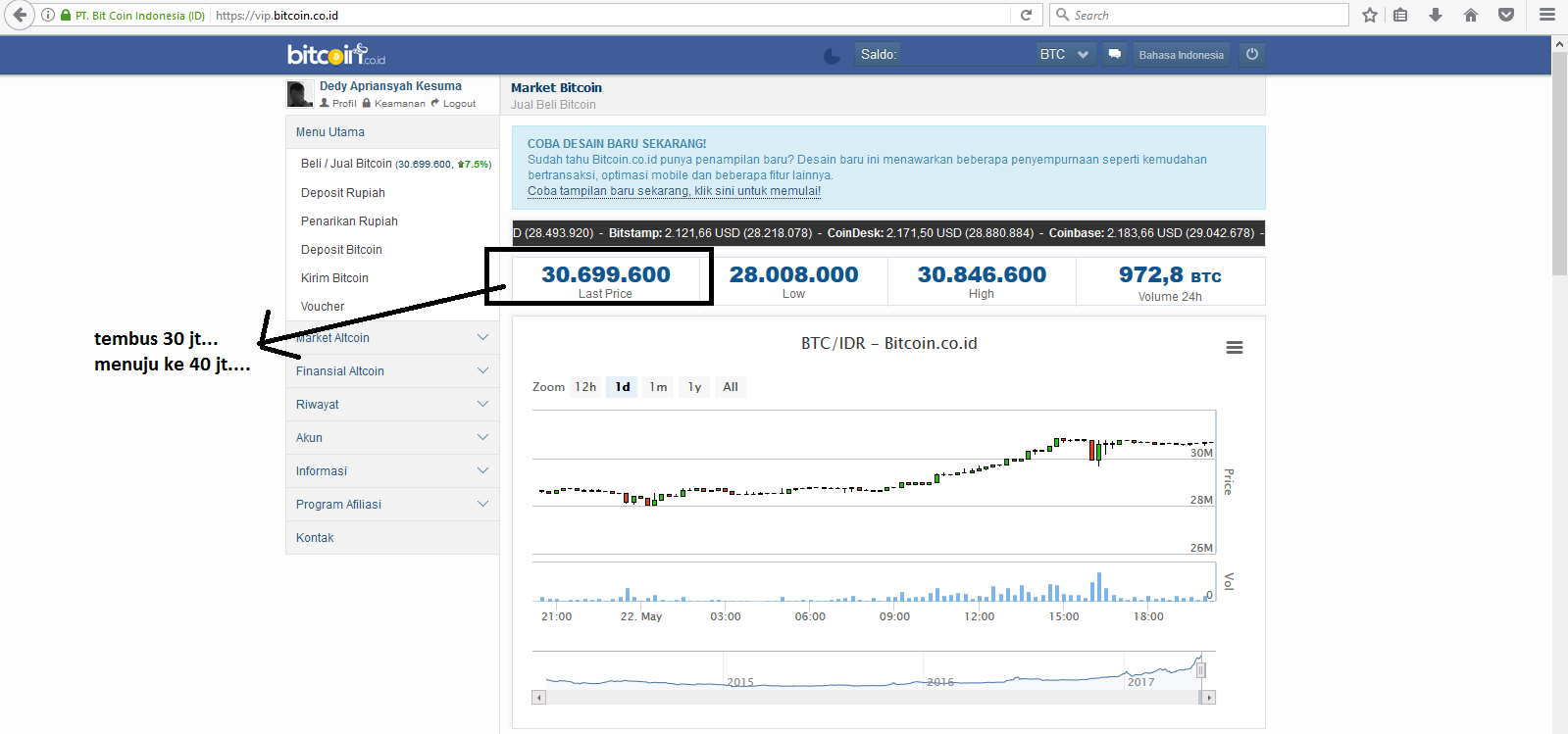Open the BTC balance currency dropdown
The width and height of the screenshot is (1568, 734).
[1065, 55]
